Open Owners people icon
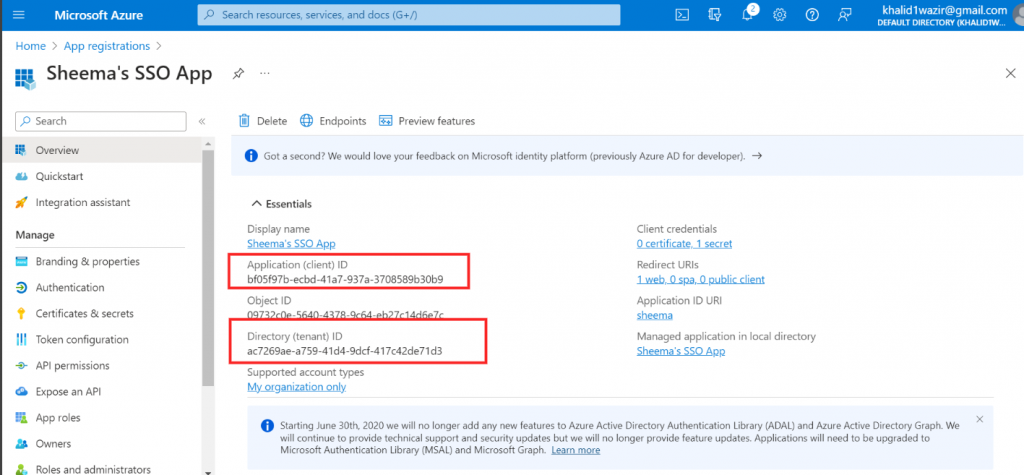This screenshot has height=475, width=1024. (x=22, y=444)
